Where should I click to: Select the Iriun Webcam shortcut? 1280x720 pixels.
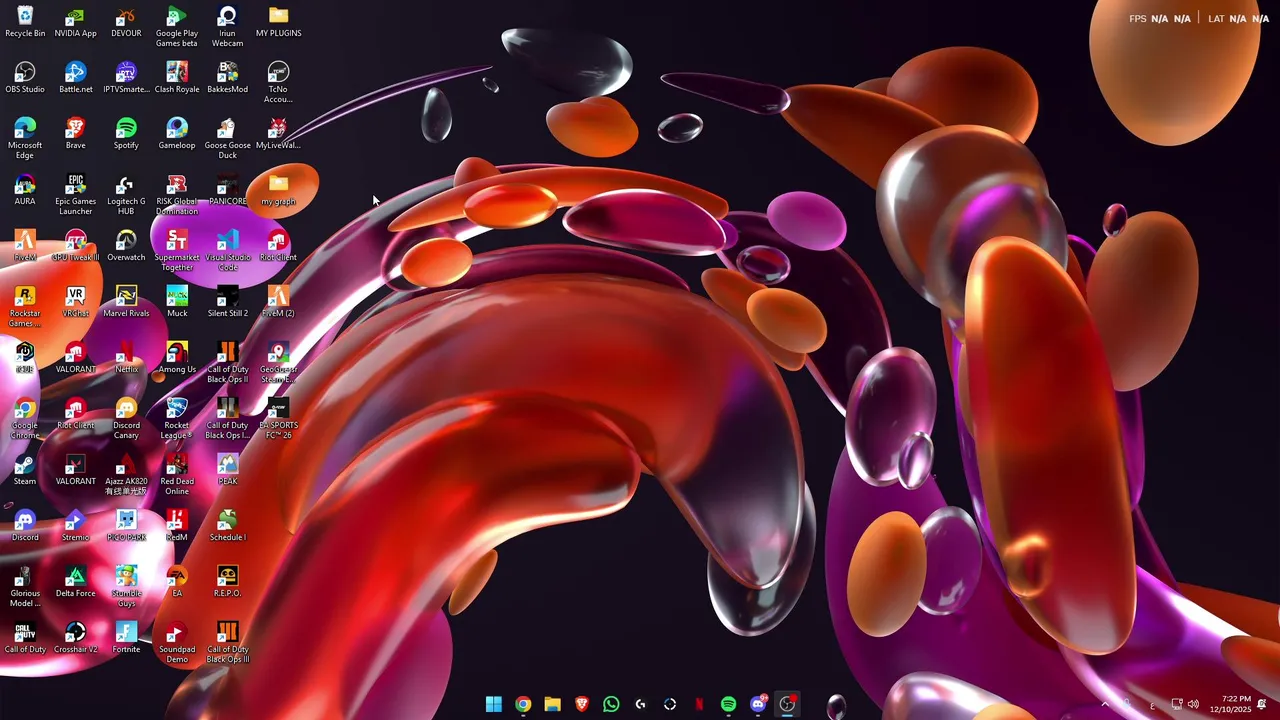(227, 27)
